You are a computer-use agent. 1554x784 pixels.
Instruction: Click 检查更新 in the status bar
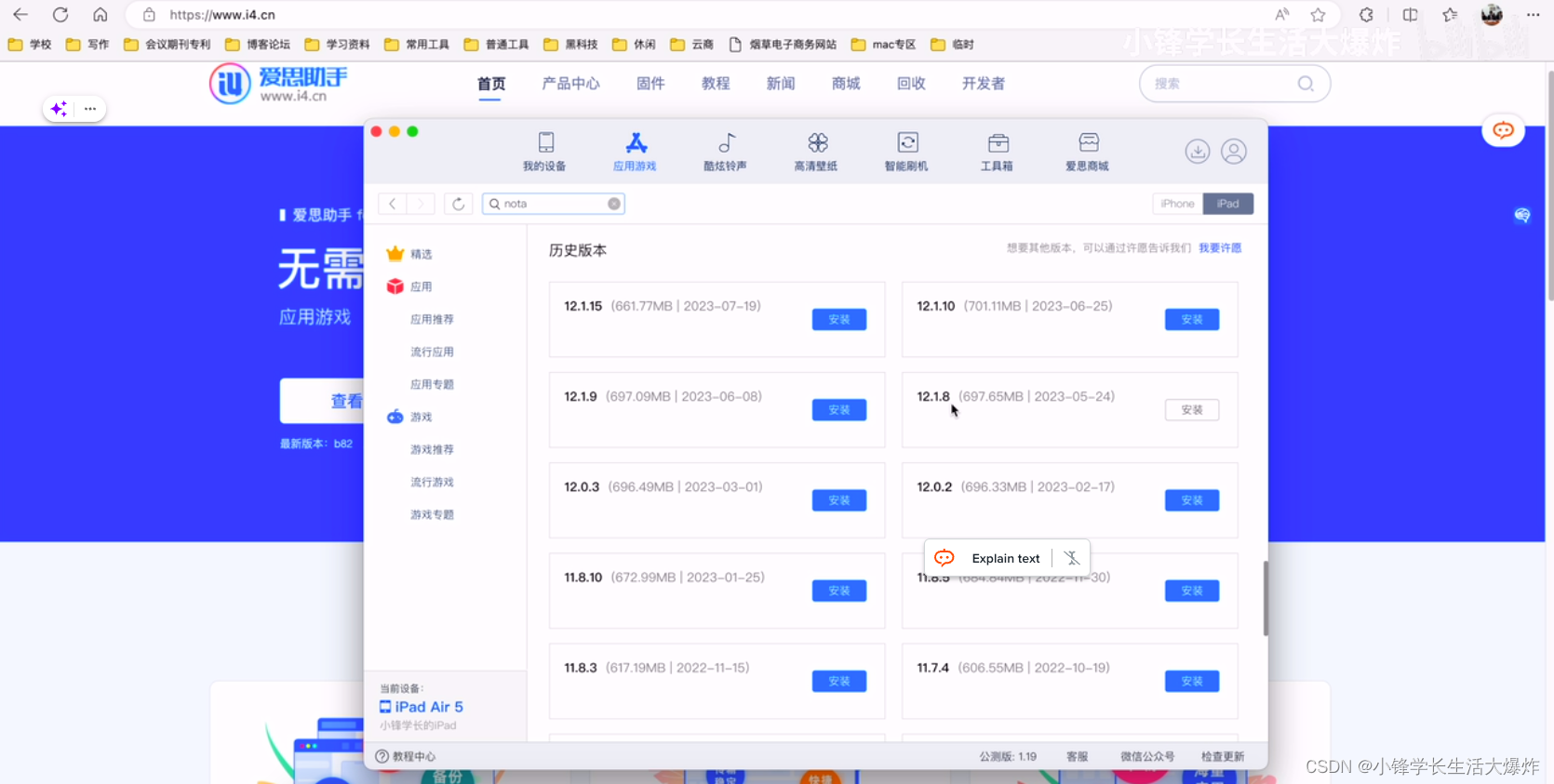(1223, 756)
